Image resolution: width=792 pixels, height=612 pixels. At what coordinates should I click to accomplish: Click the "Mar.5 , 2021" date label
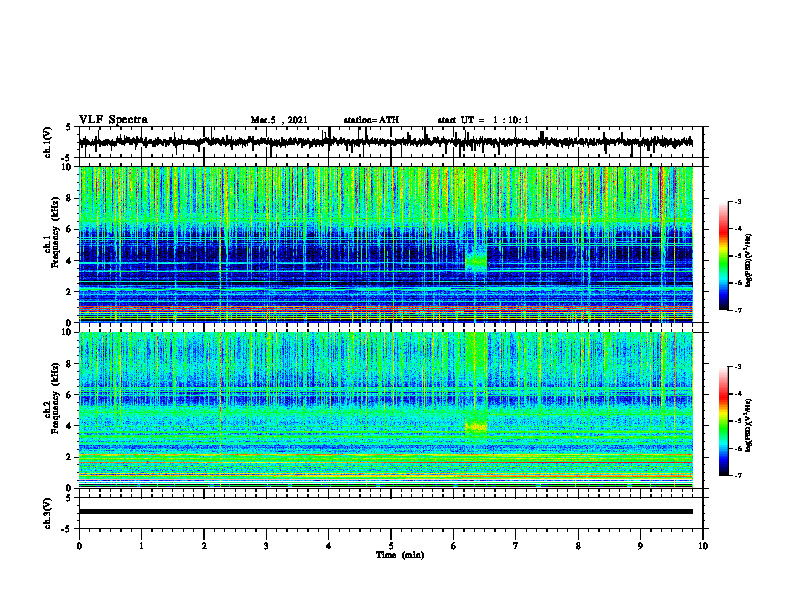coord(279,120)
